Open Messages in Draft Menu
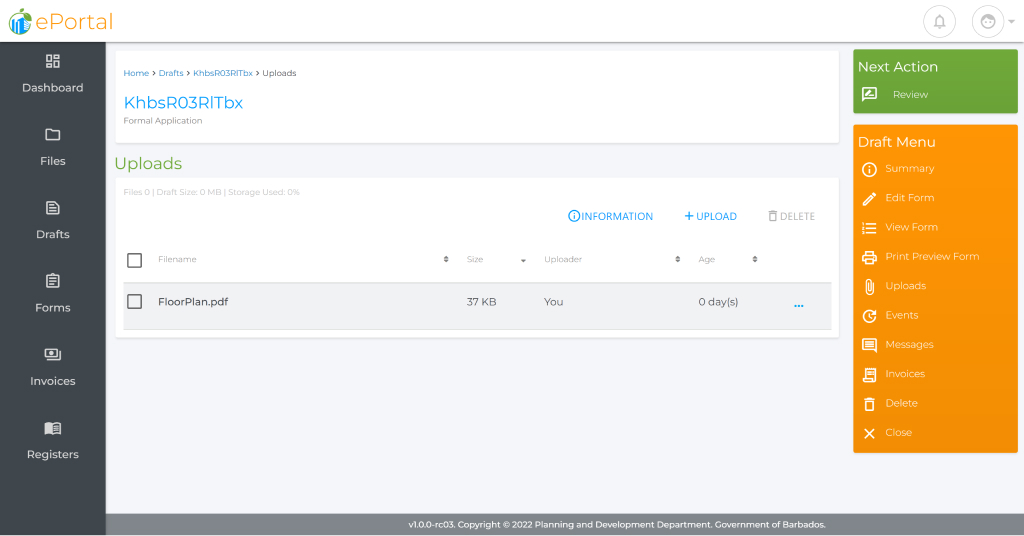 tap(910, 345)
